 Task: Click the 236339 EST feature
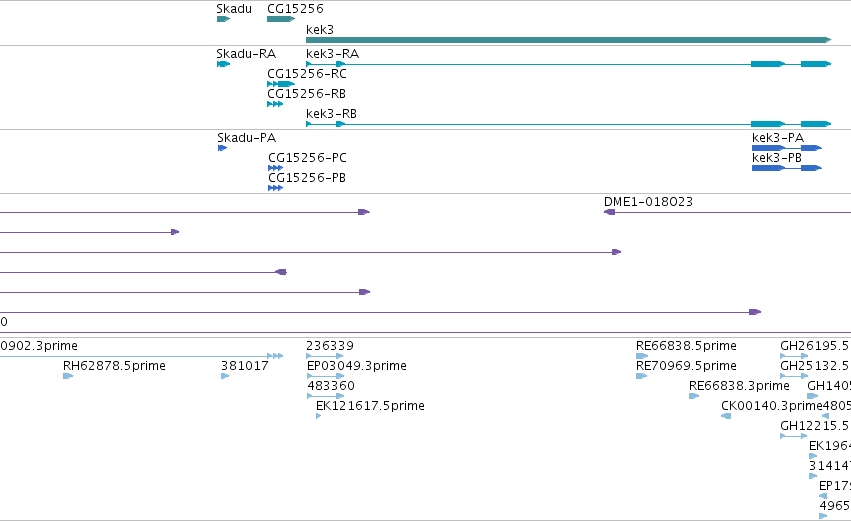point(325,356)
